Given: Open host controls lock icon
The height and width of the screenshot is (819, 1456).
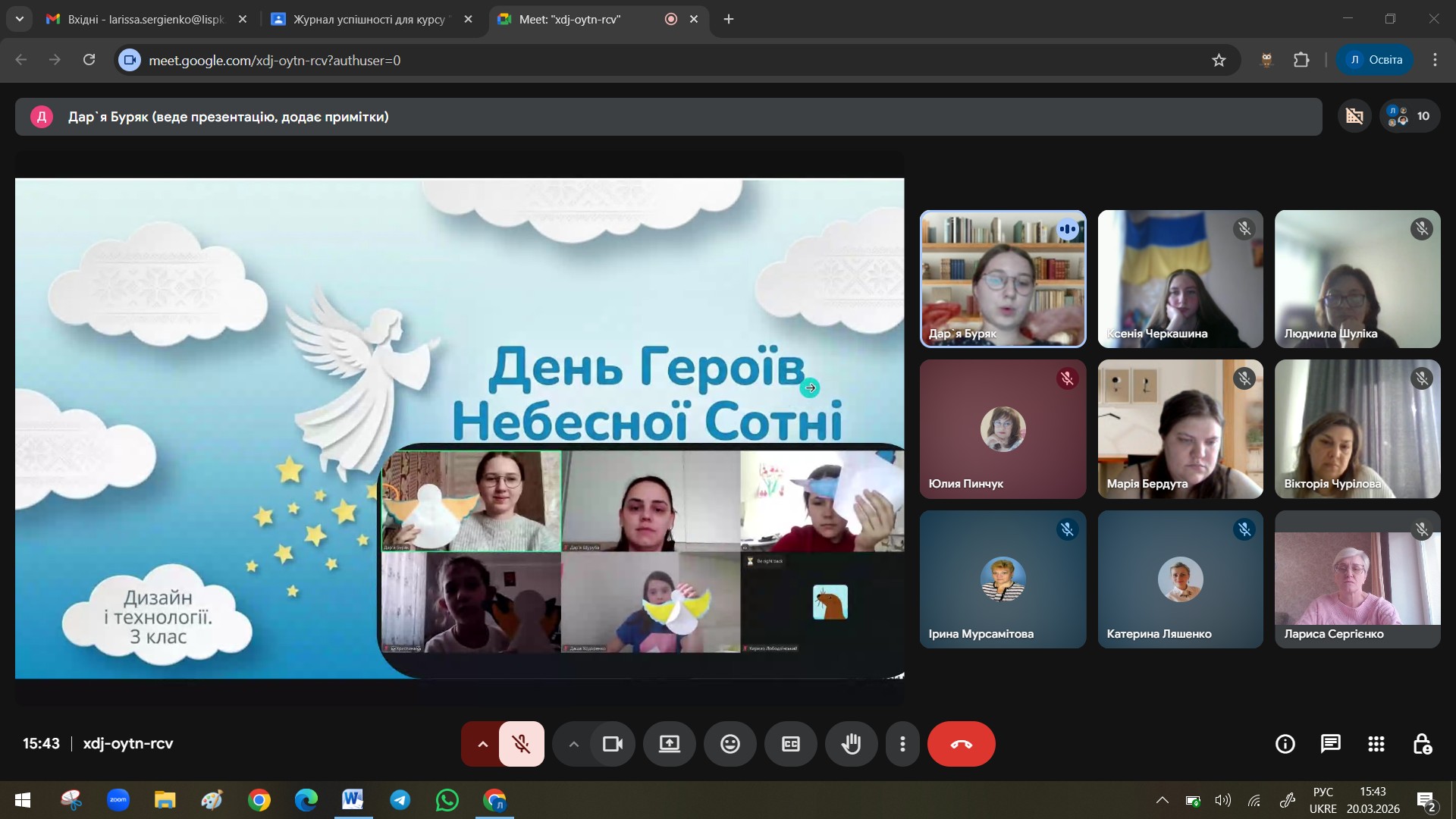Looking at the screenshot, I should 1422,744.
